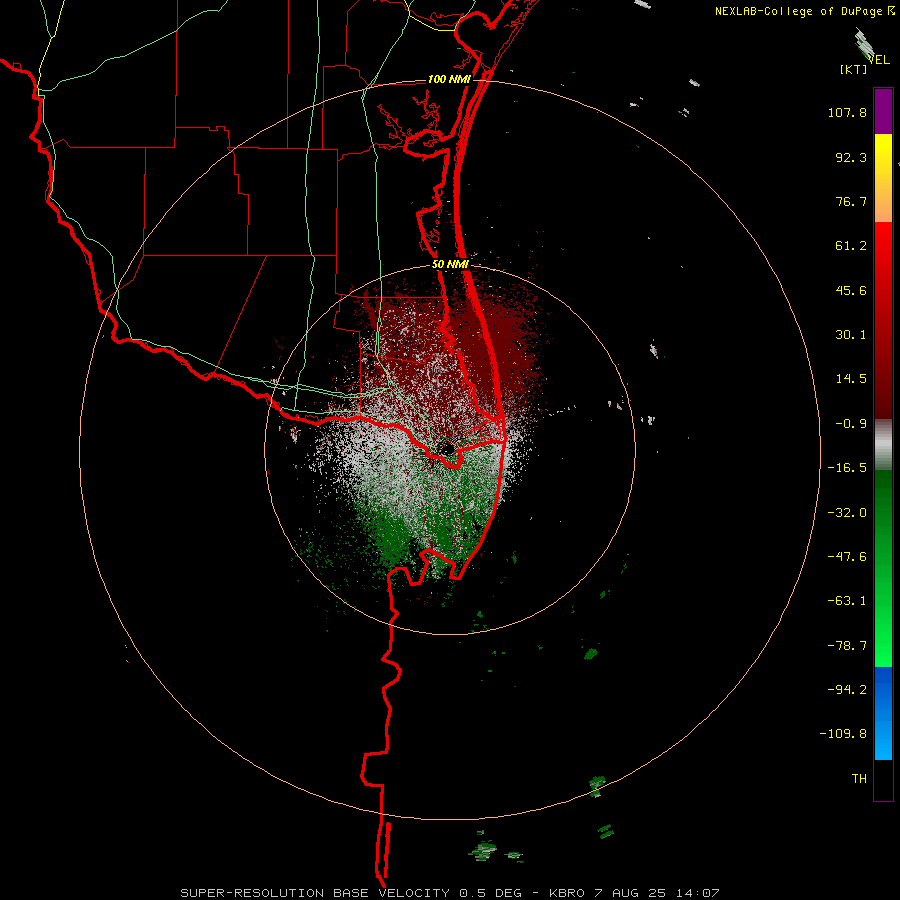The image size is (900, 900).
Task: Click the -109.8 legend value
Action: point(843,734)
